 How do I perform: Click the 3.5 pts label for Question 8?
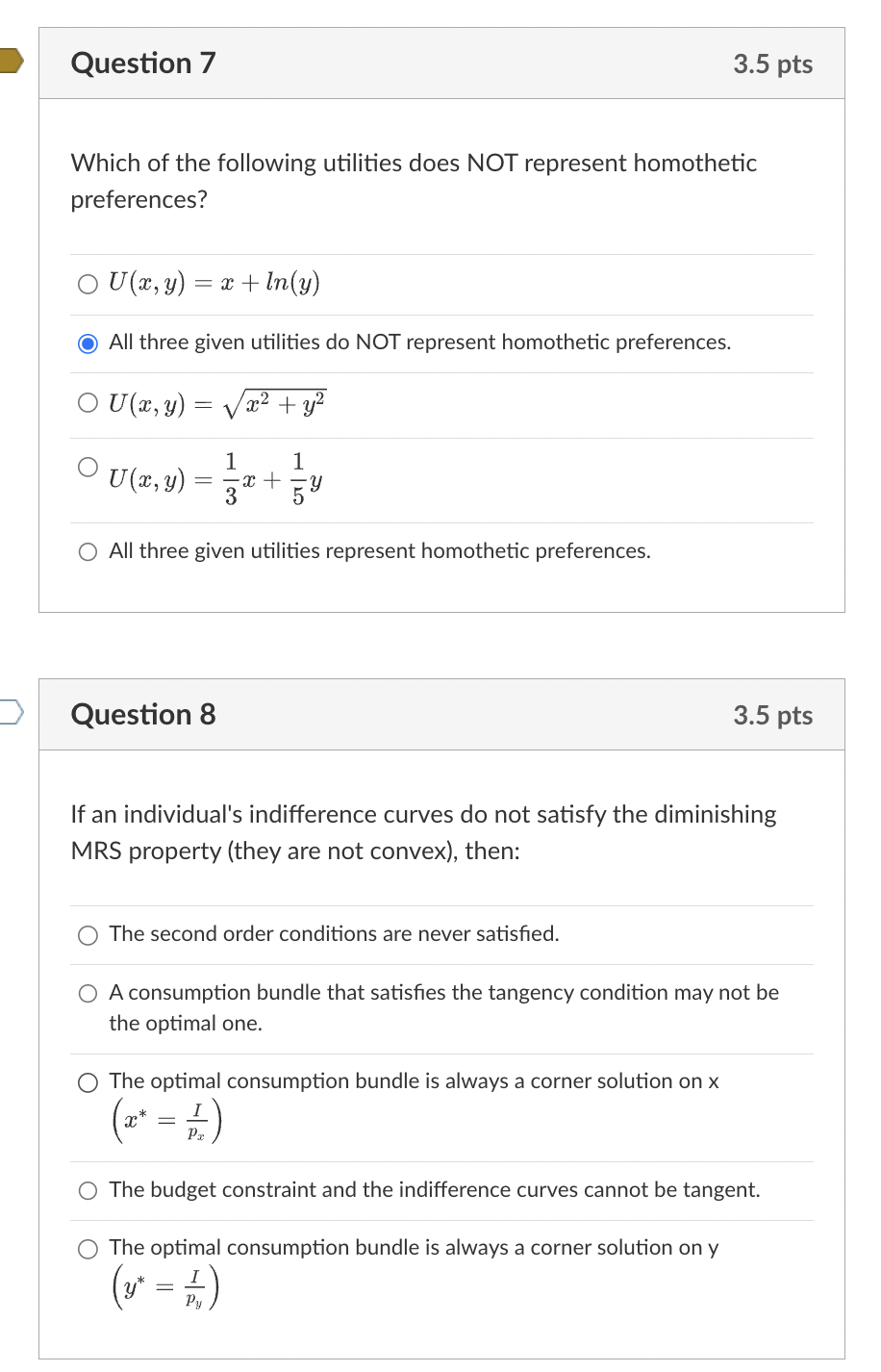point(772,714)
